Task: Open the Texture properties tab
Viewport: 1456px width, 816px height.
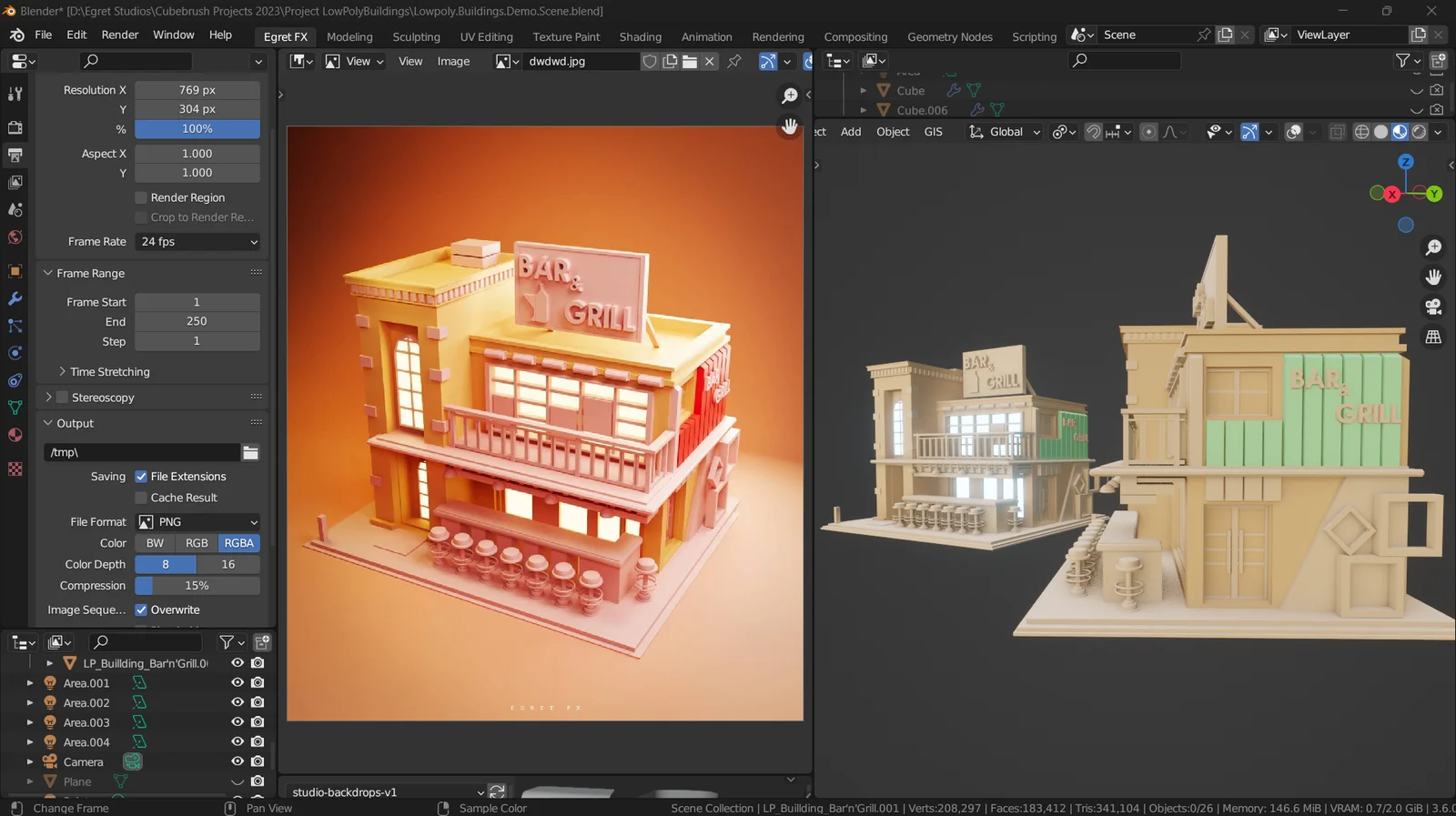Action: (x=15, y=469)
